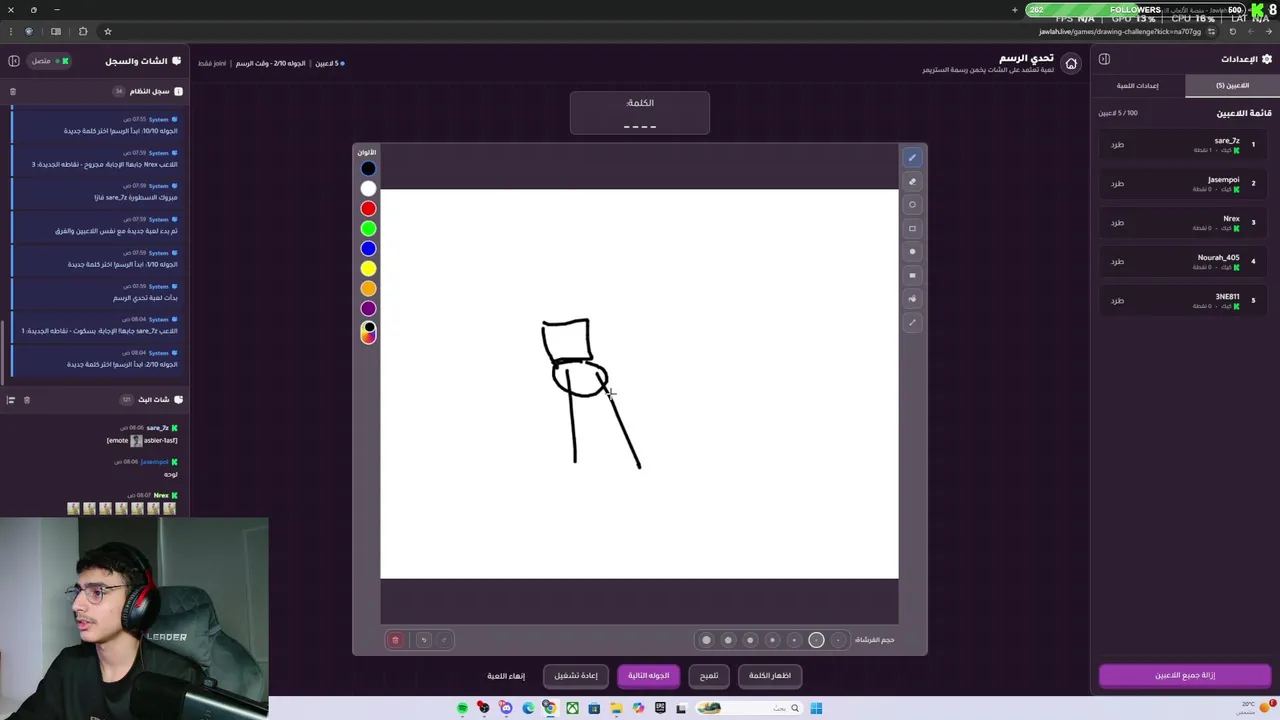Open the taskbar search icon
1280x720 pixels.
point(795,708)
